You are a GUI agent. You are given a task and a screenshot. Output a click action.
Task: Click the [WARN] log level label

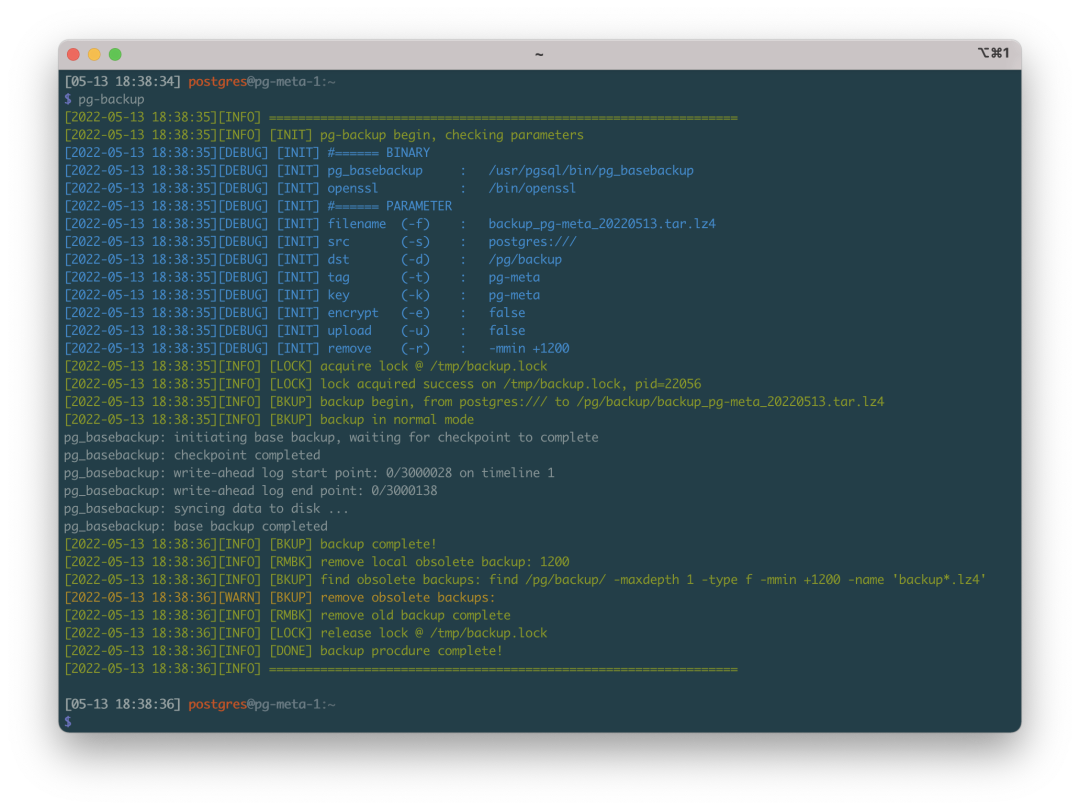click(x=240, y=597)
